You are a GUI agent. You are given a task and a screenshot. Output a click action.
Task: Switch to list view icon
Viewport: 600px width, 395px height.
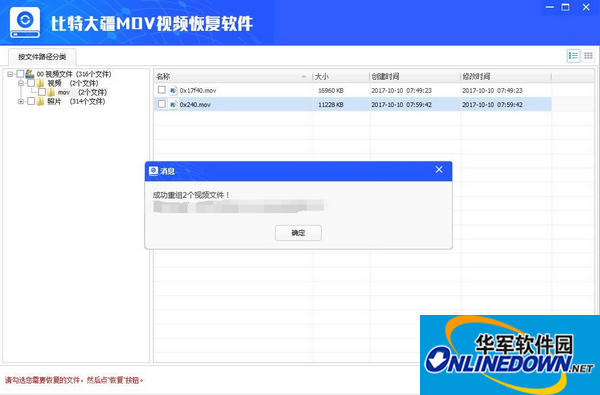pyautogui.click(x=573, y=56)
